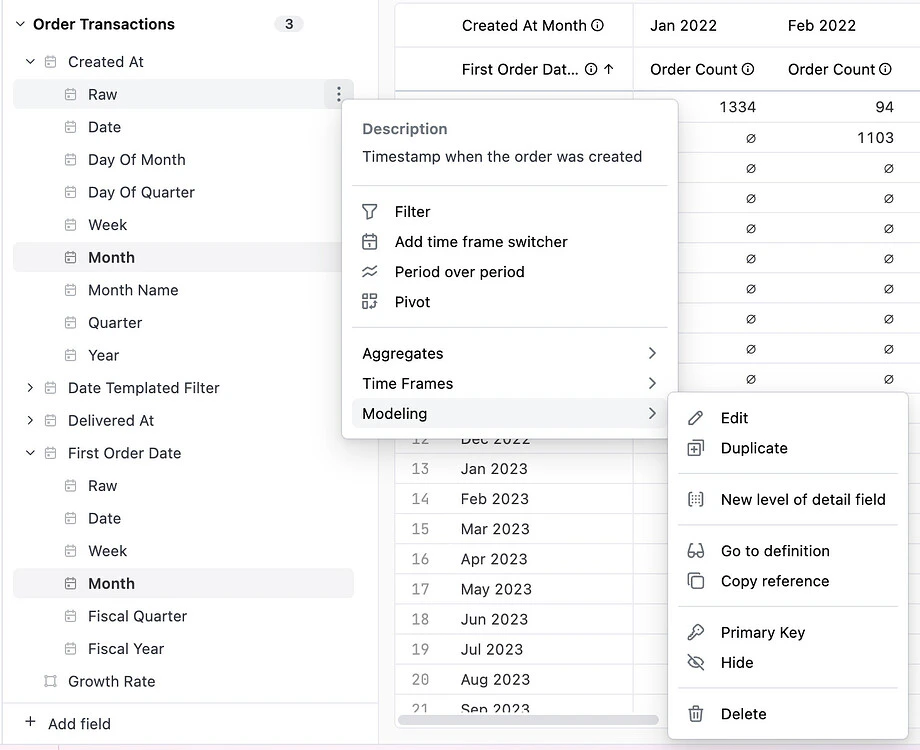The width and height of the screenshot is (920, 750).
Task: Expand the Delivered At group
Action: pos(31,420)
